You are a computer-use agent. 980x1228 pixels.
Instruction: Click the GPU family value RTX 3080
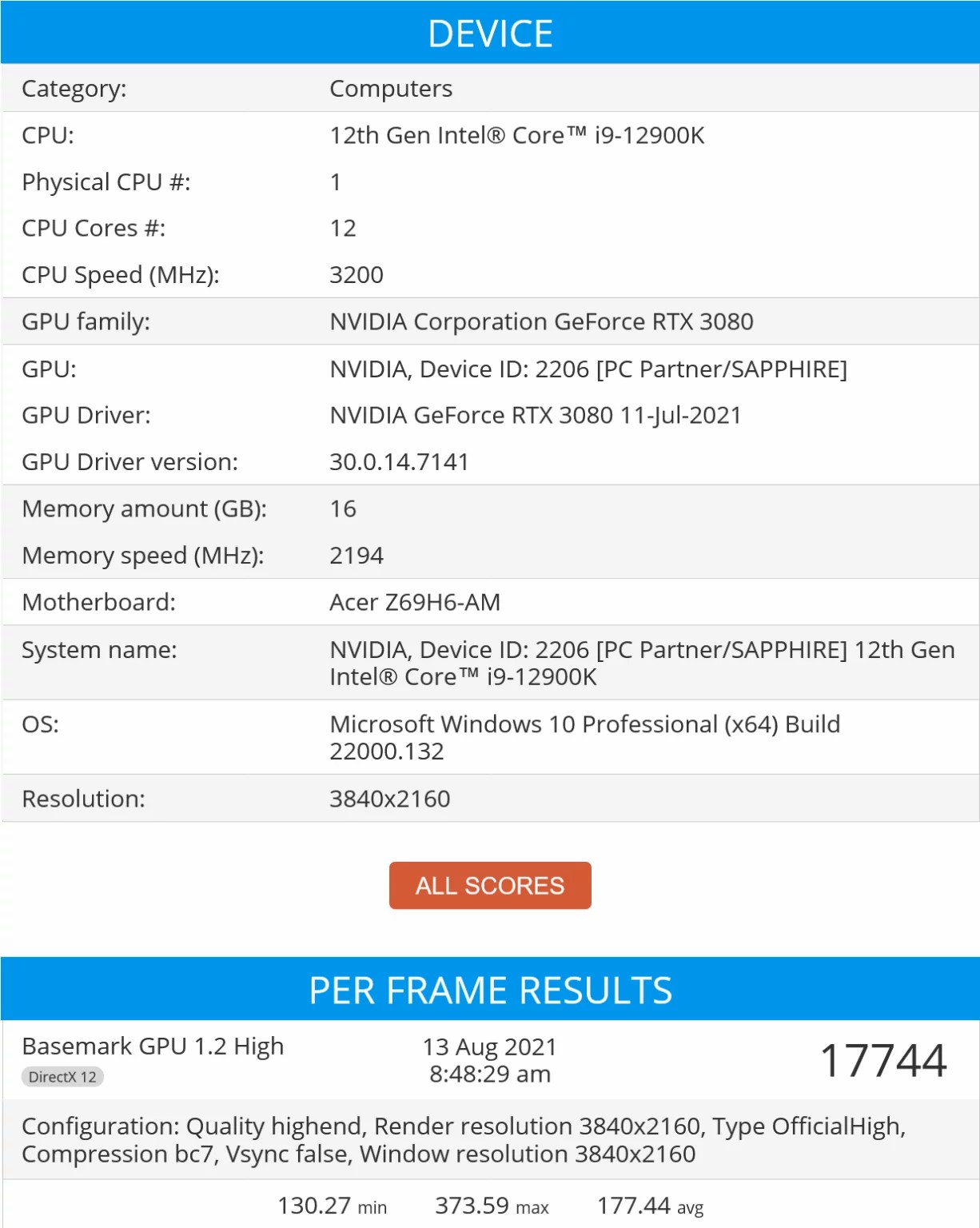(541, 321)
